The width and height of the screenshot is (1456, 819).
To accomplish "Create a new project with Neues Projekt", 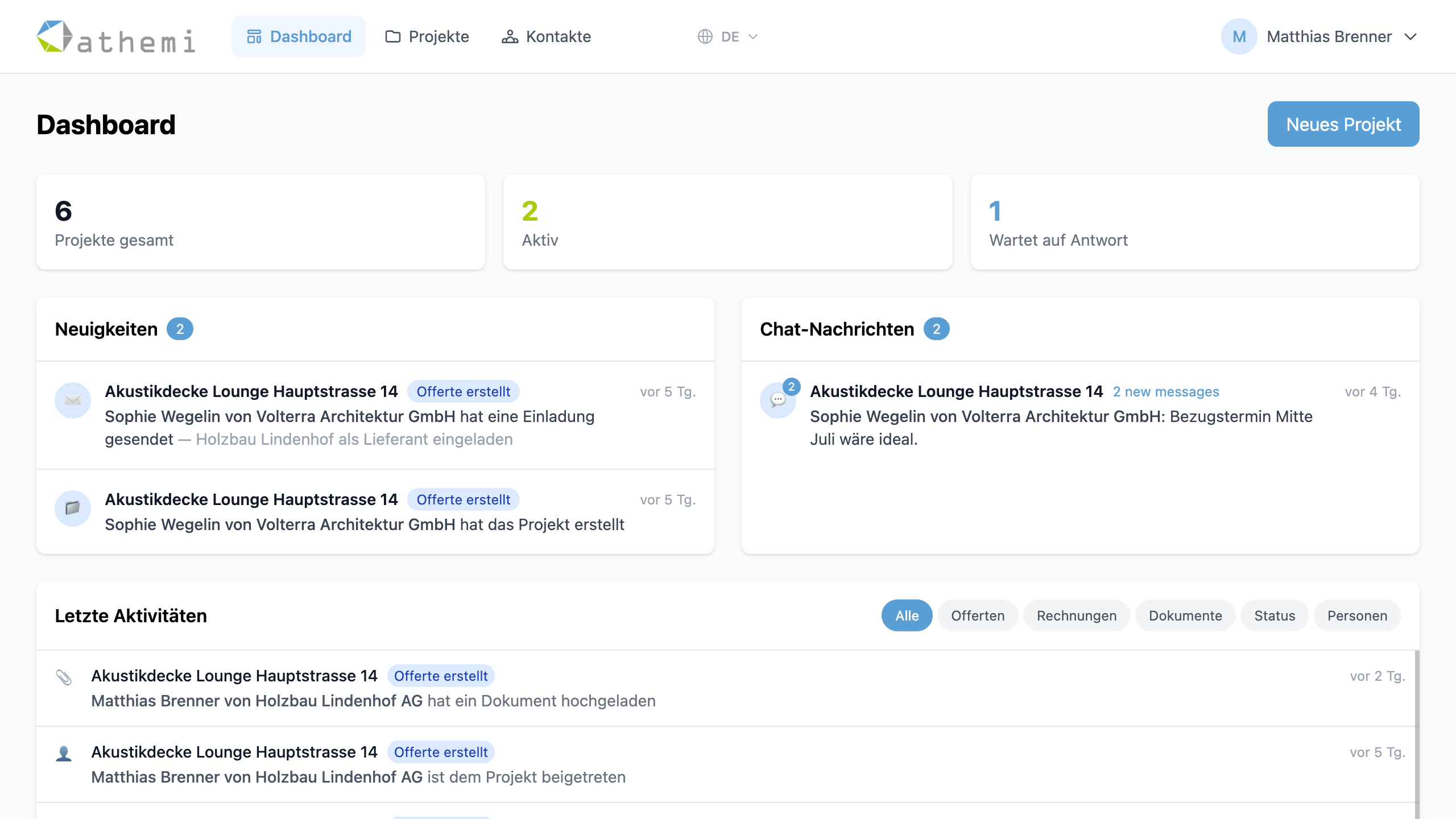I will [1343, 124].
